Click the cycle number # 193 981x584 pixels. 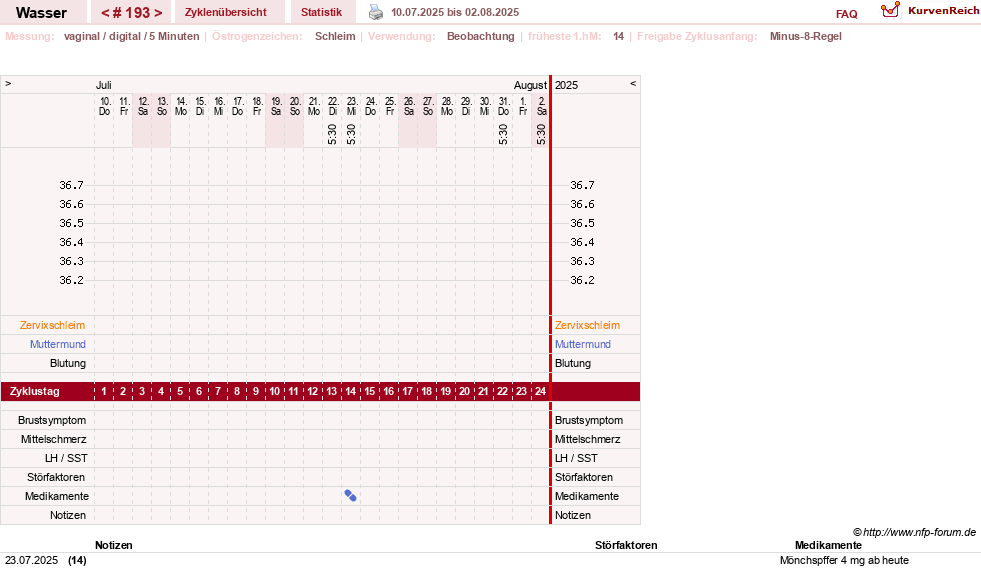point(131,13)
